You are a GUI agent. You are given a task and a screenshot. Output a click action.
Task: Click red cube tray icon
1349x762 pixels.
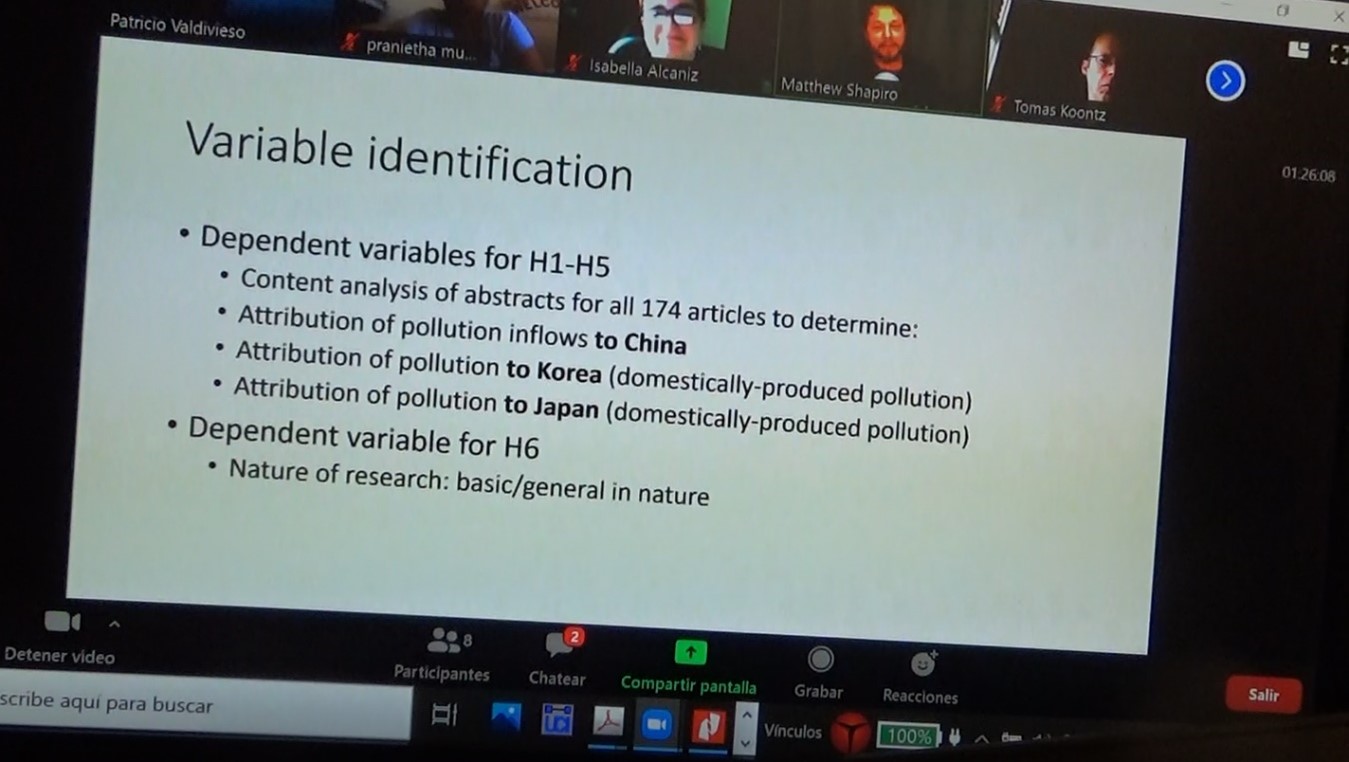[x=851, y=735]
